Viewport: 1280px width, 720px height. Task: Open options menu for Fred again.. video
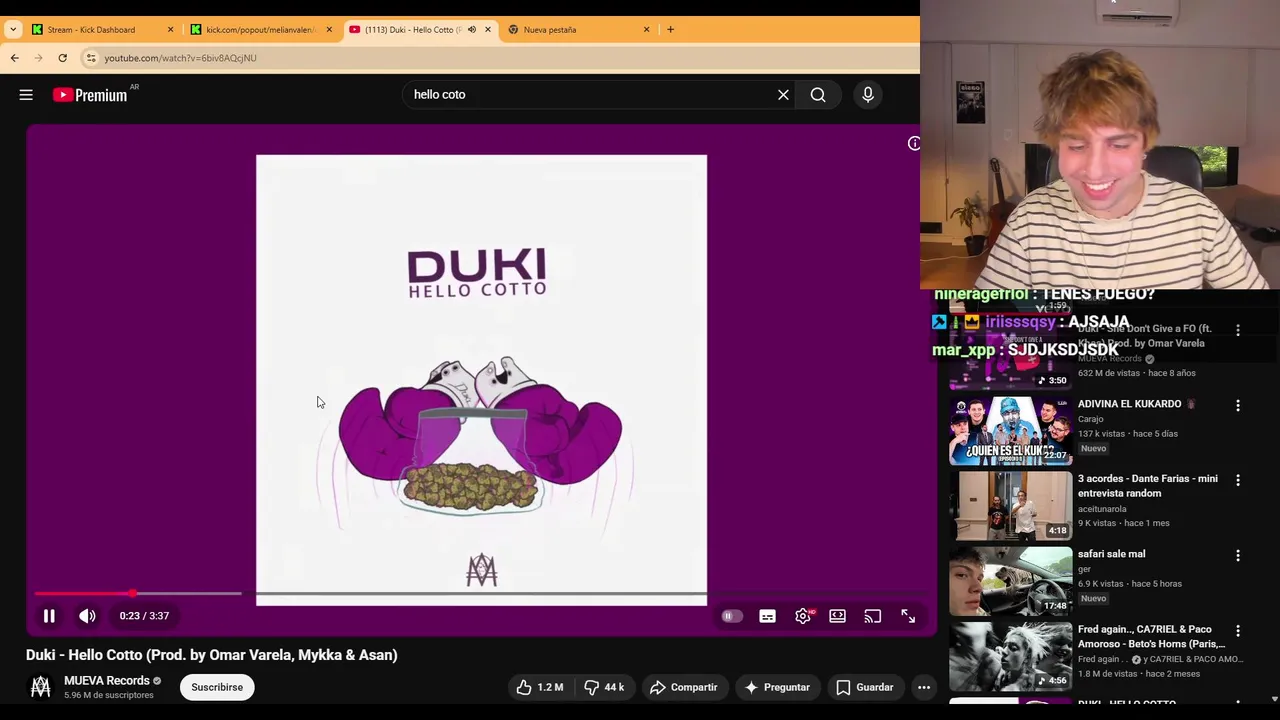click(1238, 631)
